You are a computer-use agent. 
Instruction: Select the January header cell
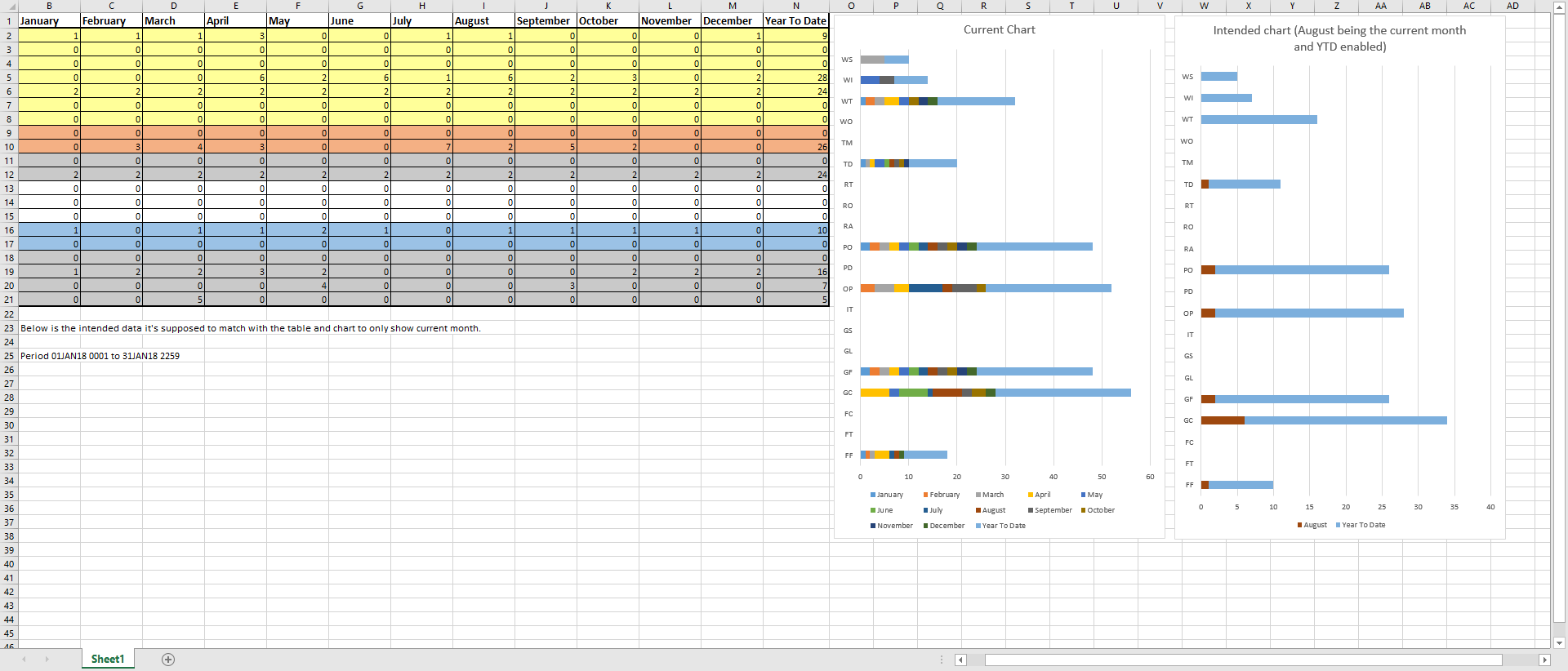tap(49, 20)
